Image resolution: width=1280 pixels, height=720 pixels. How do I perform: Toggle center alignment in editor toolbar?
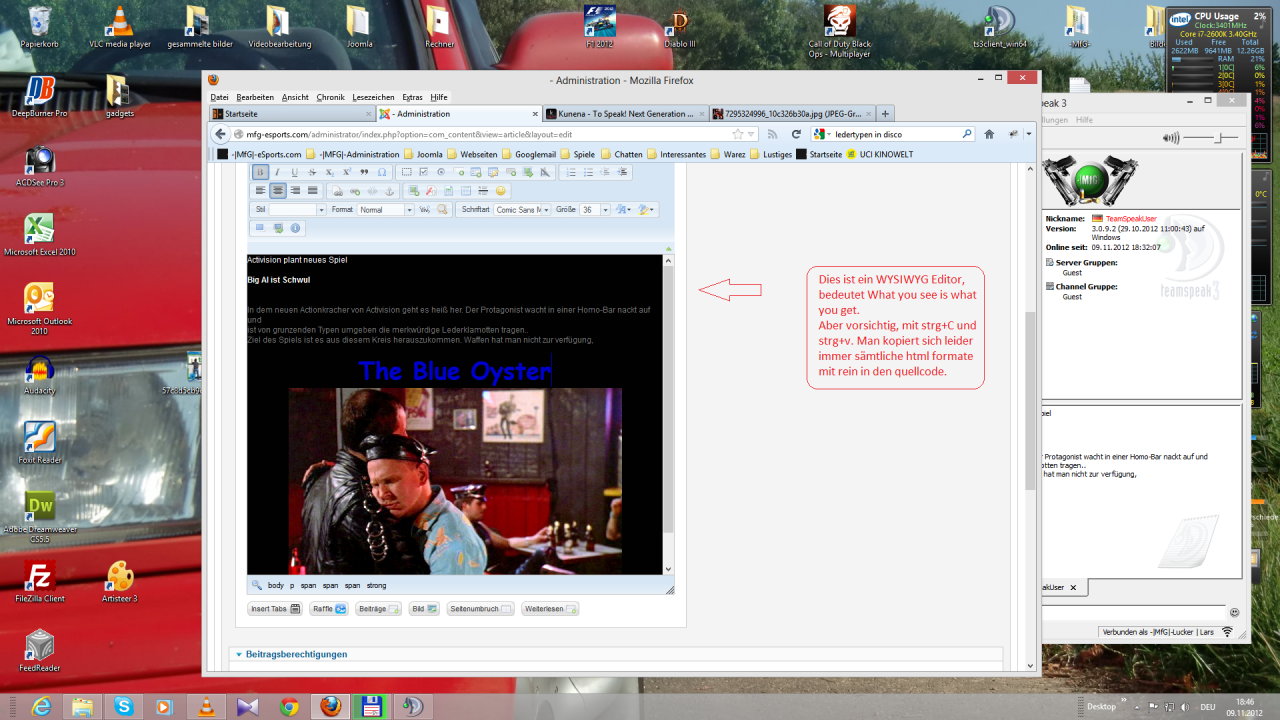pyautogui.click(x=278, y=190)
